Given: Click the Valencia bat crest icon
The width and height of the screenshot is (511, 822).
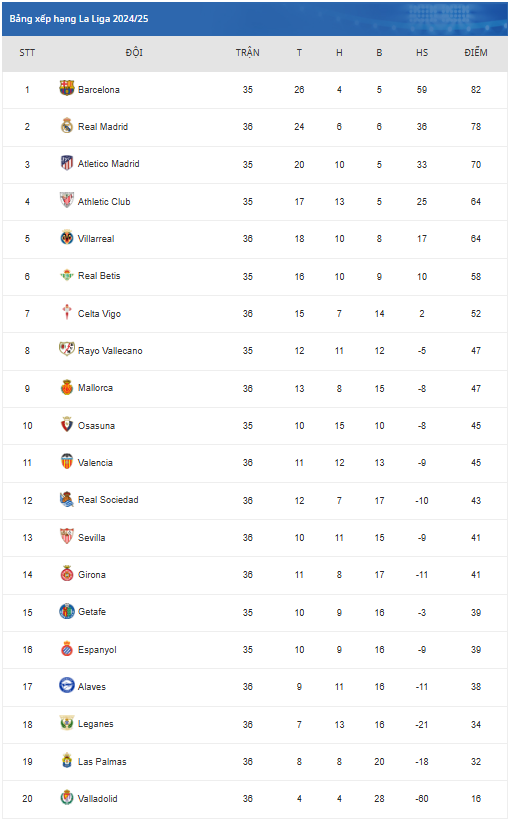Looking at the screenshot, I should point(67,461).
